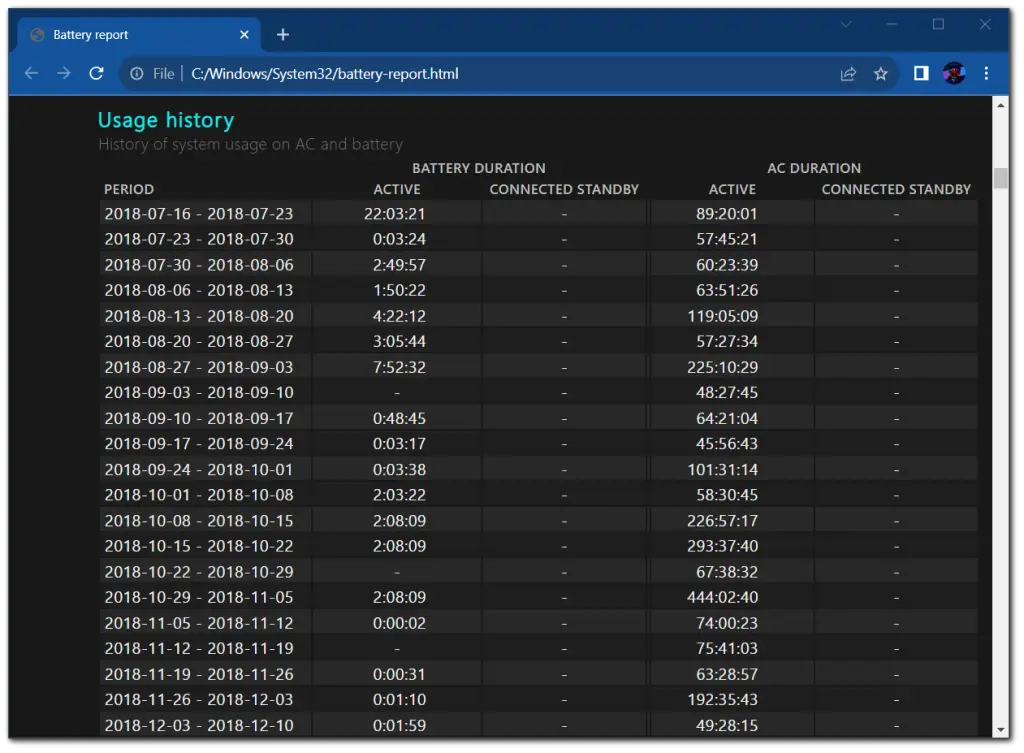
Task: Click the 444:02:40 AC active duration cell
Action: coord(722,597)
